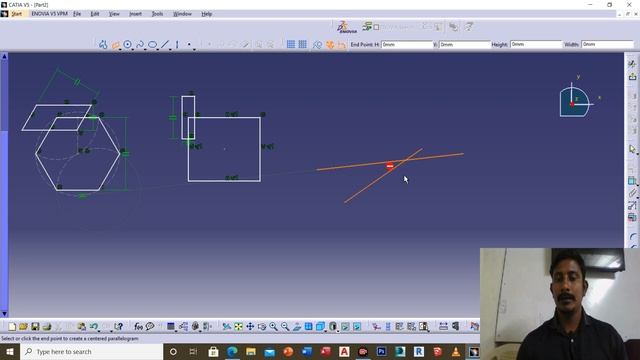Screen dimensions: 640x360
Task: Open the File menu
Action: 77,14
